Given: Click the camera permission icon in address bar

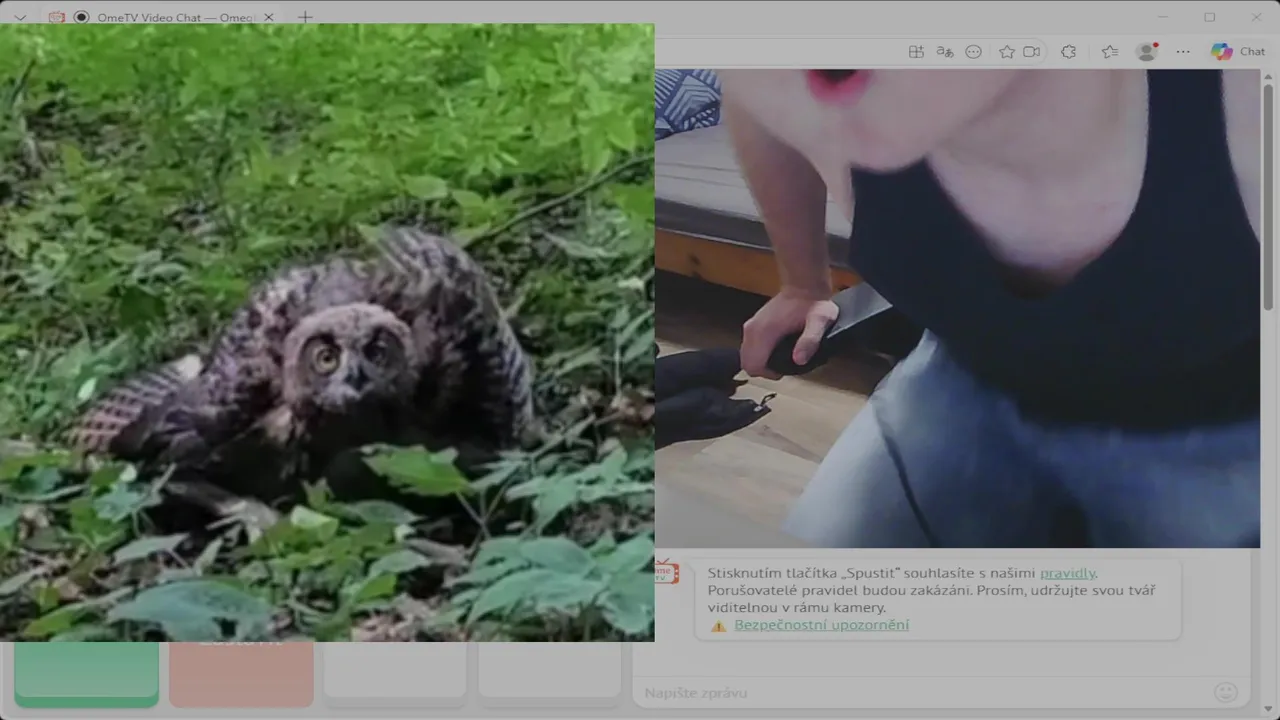Looking at the screenshot, I should (x=1032, y=52).
